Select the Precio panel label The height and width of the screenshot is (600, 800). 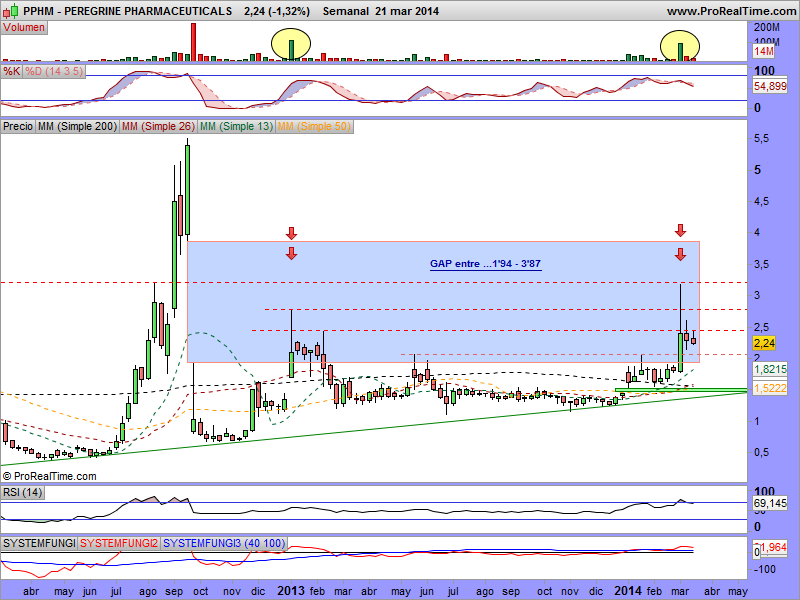[x=18, y=126]
